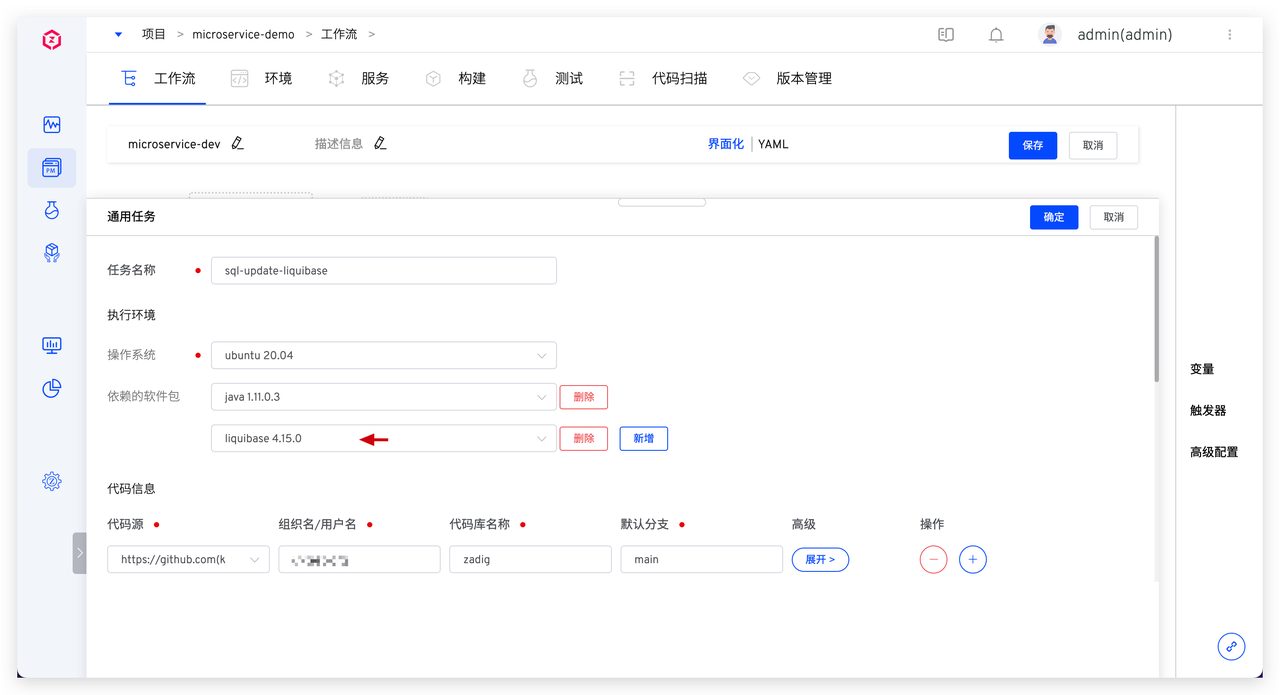Image resolution: width=1280 pixels, height=695 pixels.
Task: Open the test flask sidebar icon
Action: point(52,210)
